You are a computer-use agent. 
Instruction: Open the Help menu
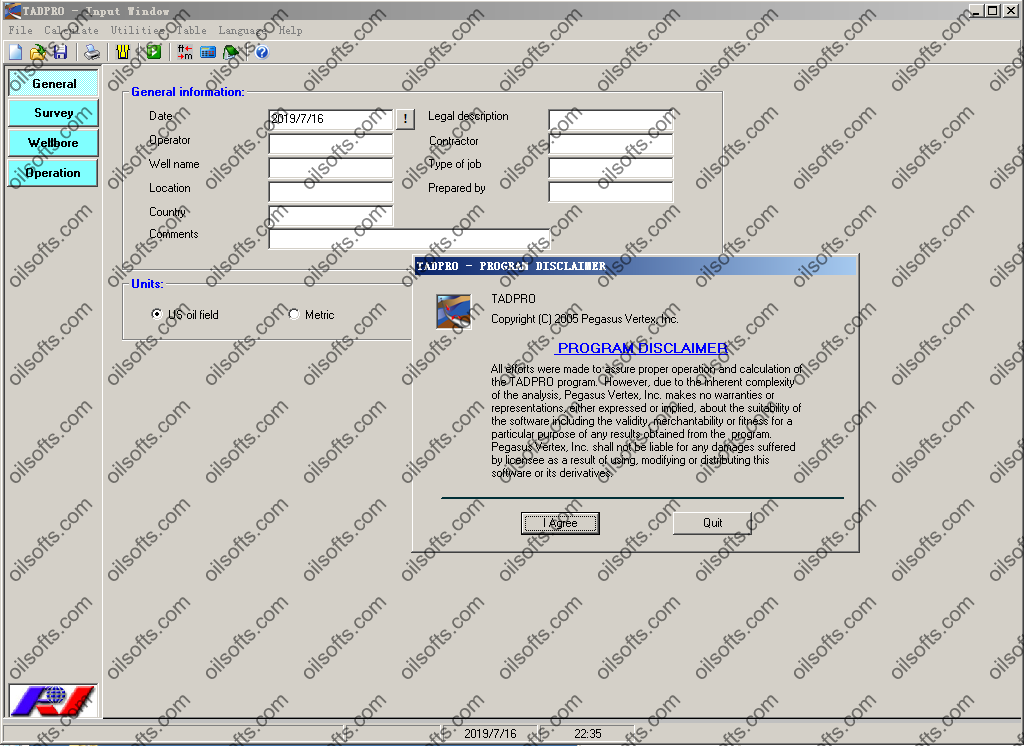click(291, 30)
